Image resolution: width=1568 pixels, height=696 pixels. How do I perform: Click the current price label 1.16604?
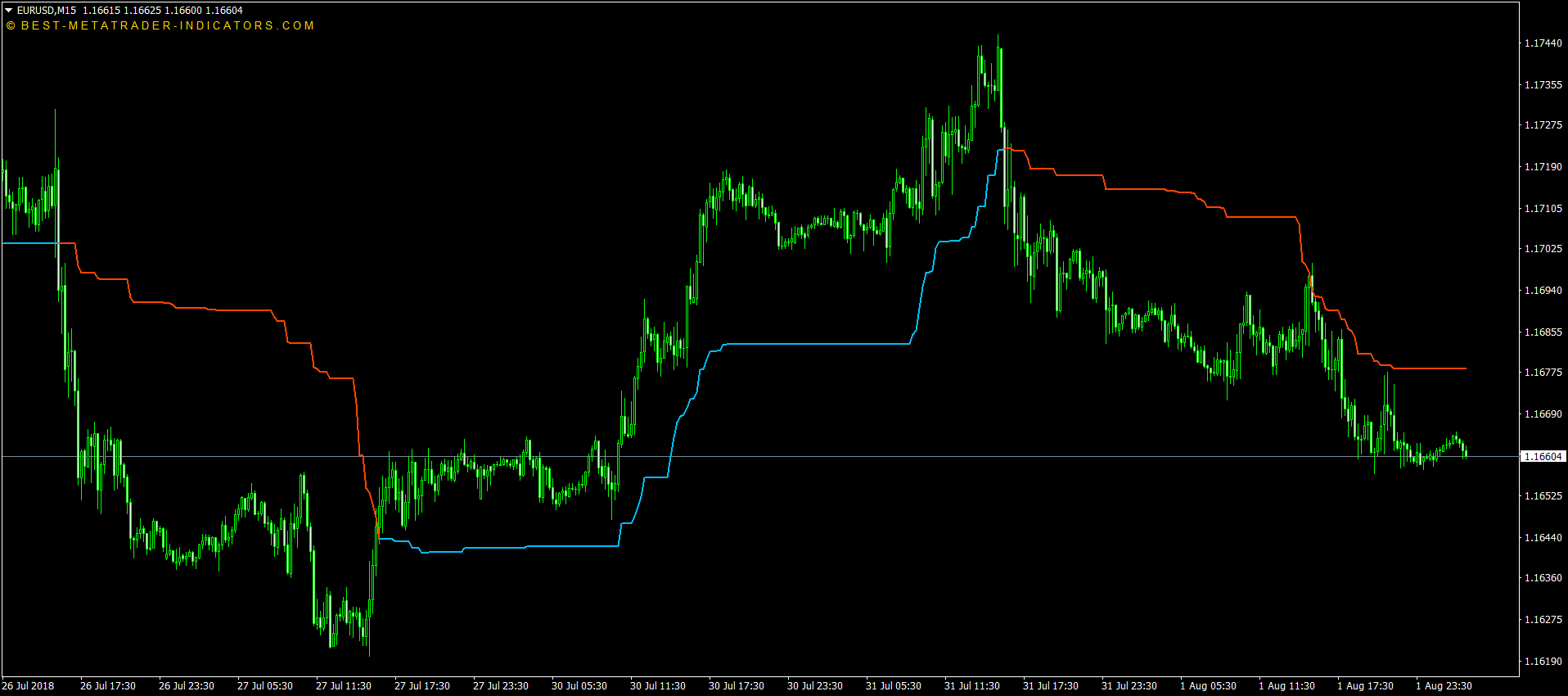(1543, 457)
